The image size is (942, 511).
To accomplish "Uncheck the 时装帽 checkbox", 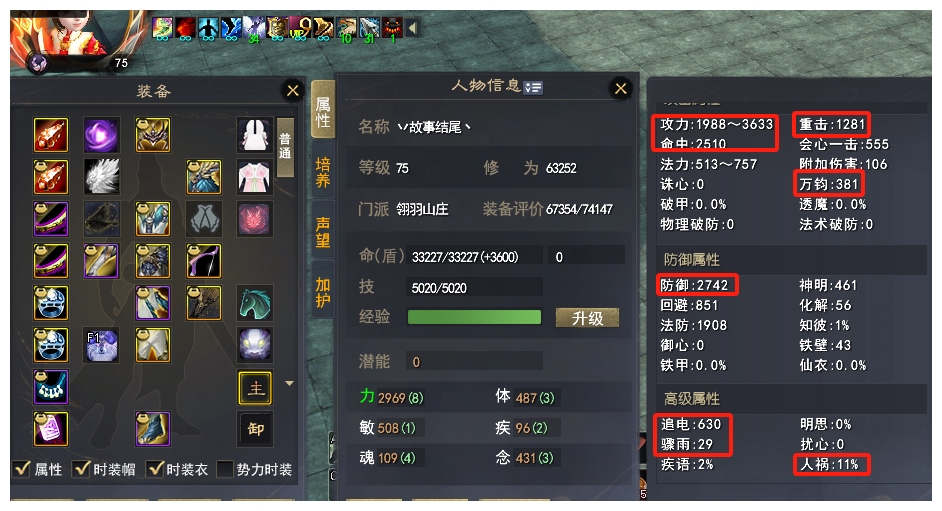I will tap(81, 469).
